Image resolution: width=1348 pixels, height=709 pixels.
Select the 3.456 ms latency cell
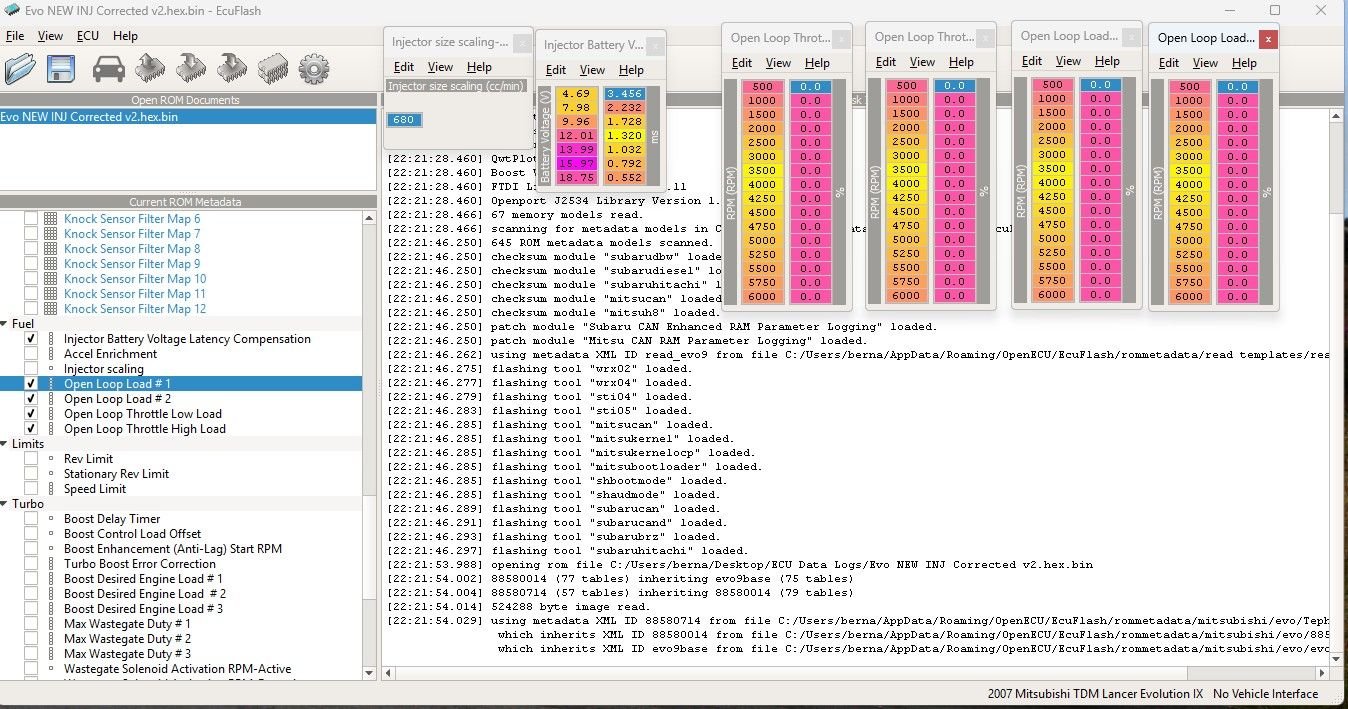[624, 93]
